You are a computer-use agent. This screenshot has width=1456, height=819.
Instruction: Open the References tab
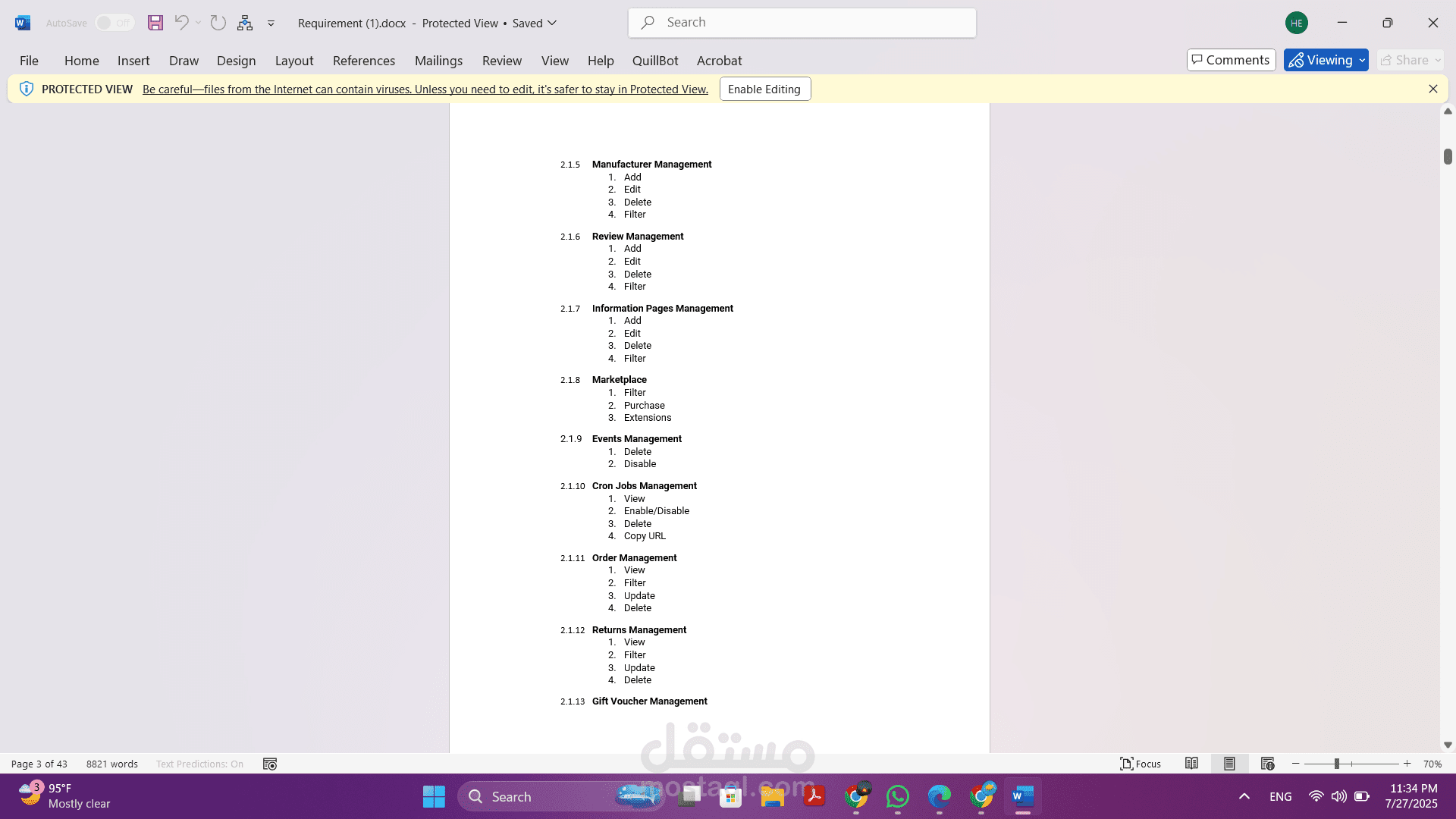(x=363, y=61)
